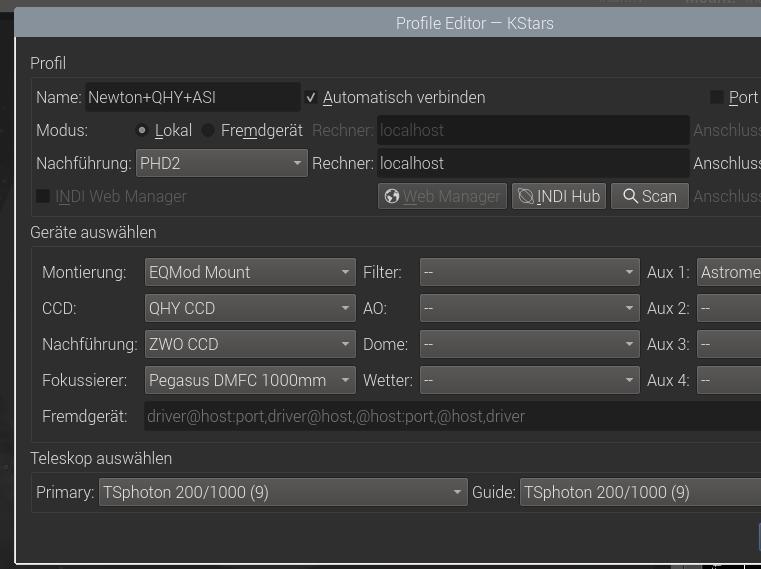This screenshot has width=761, height=569.
Task: Open the Dome dropdown
Action: pyautogui.click(x=529, y=344)
